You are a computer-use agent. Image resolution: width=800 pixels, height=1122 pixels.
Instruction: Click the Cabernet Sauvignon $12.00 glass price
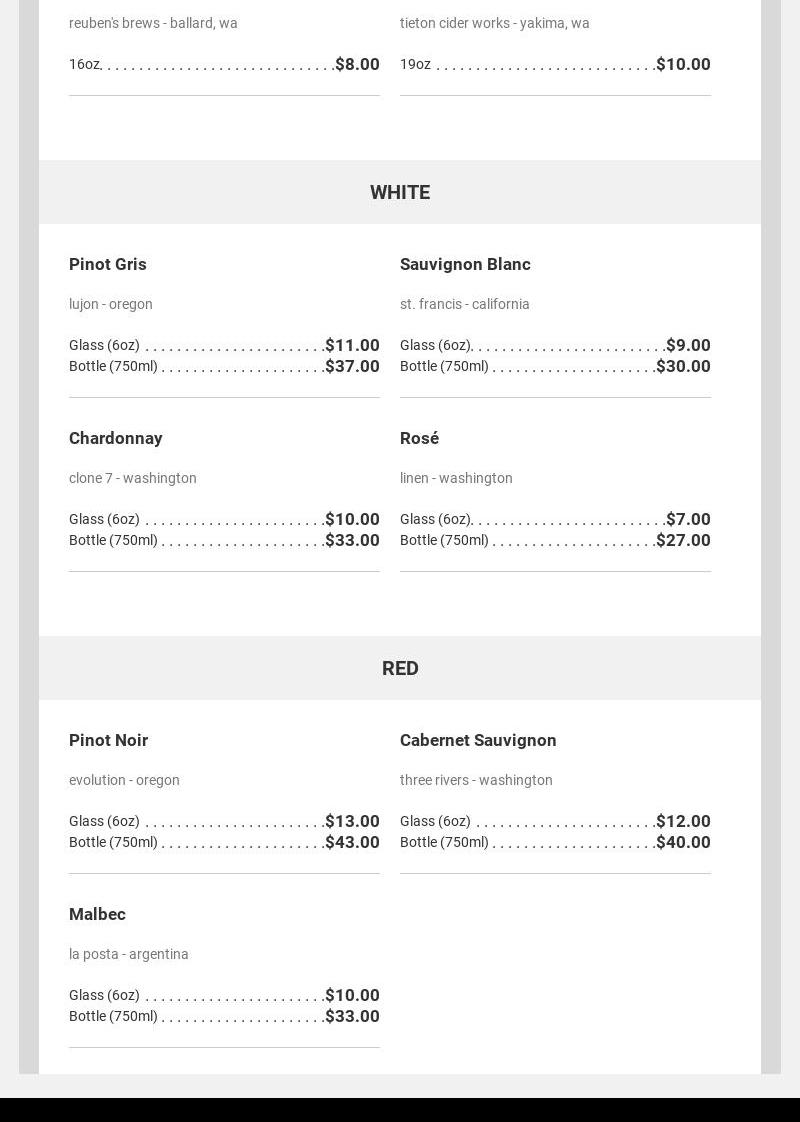point(683,821)
